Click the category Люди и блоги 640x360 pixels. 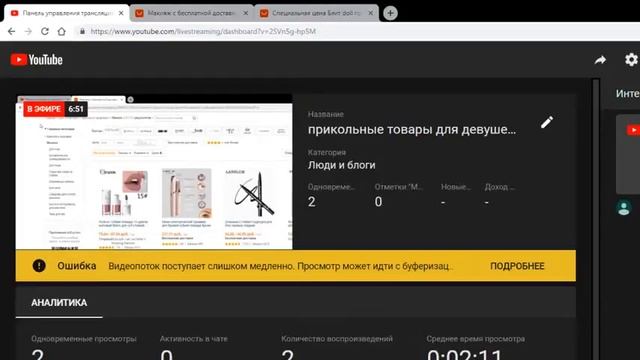(342, 165)
